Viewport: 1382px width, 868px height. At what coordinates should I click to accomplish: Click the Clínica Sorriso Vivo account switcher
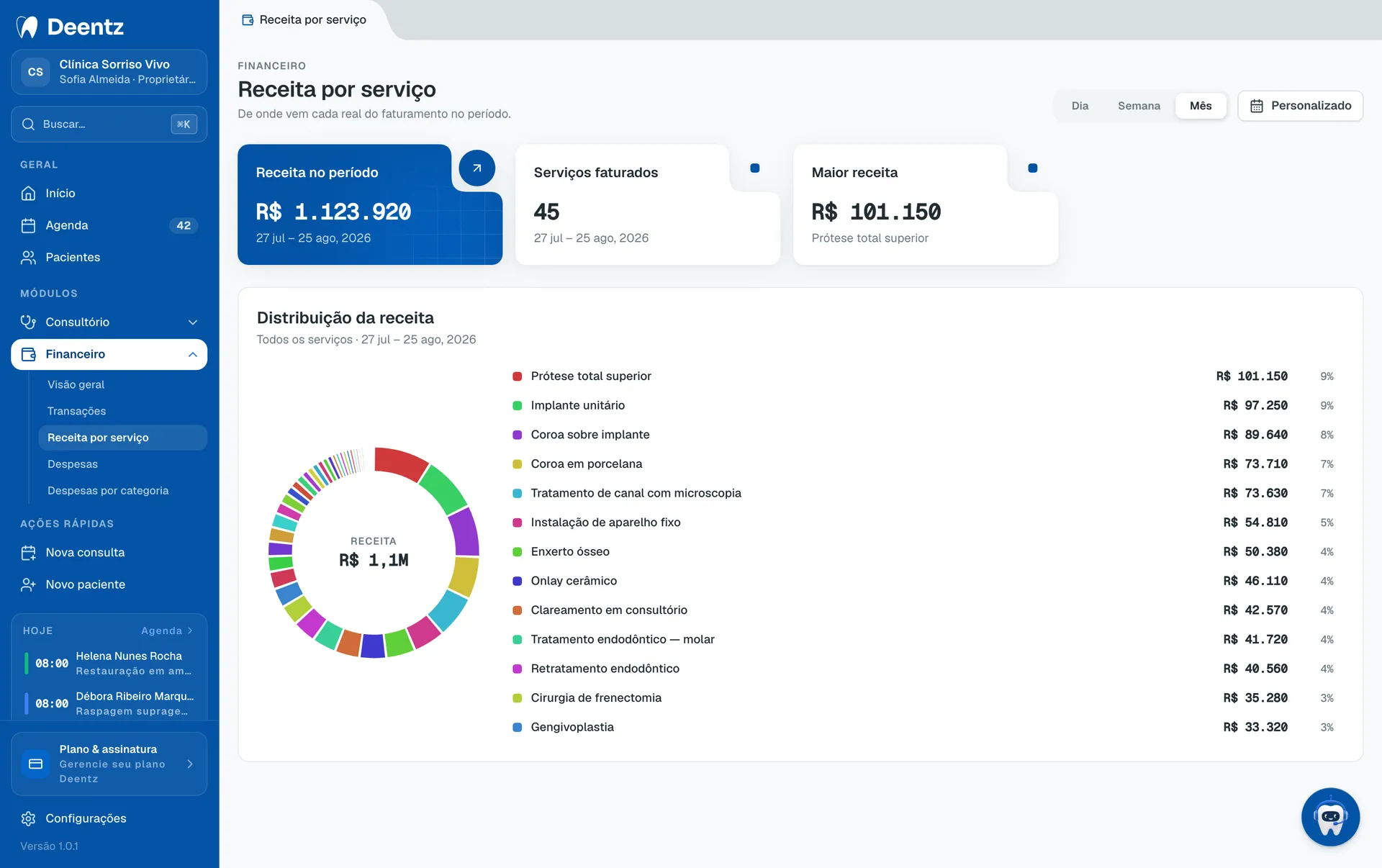(x=109, y=72)
